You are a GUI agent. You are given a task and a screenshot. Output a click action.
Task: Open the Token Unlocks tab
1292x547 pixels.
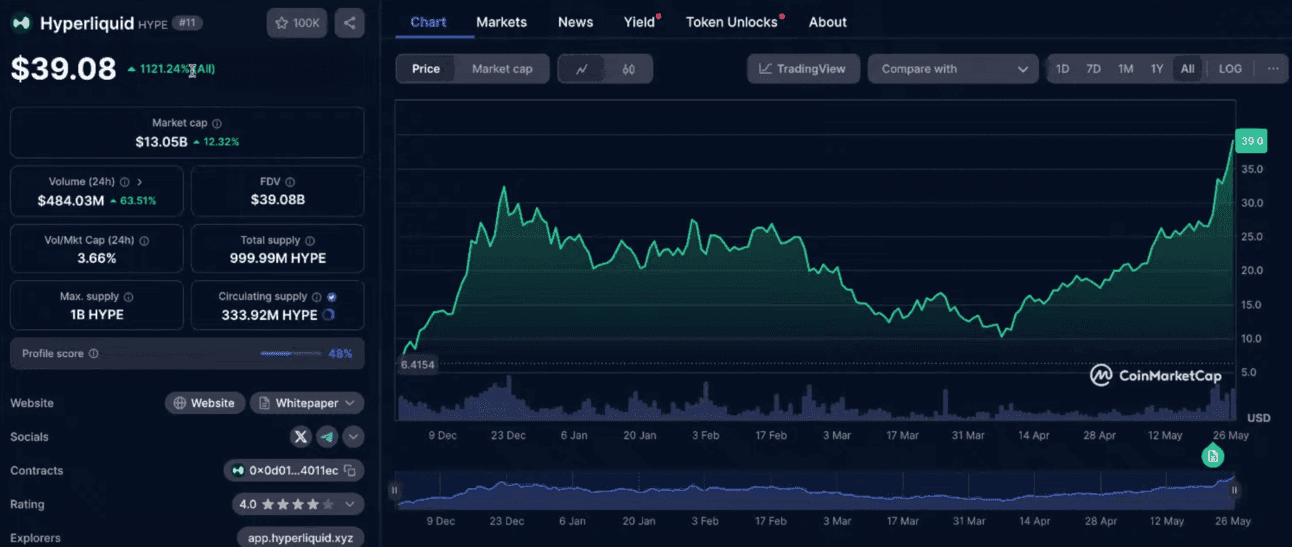tap(733, 22)
